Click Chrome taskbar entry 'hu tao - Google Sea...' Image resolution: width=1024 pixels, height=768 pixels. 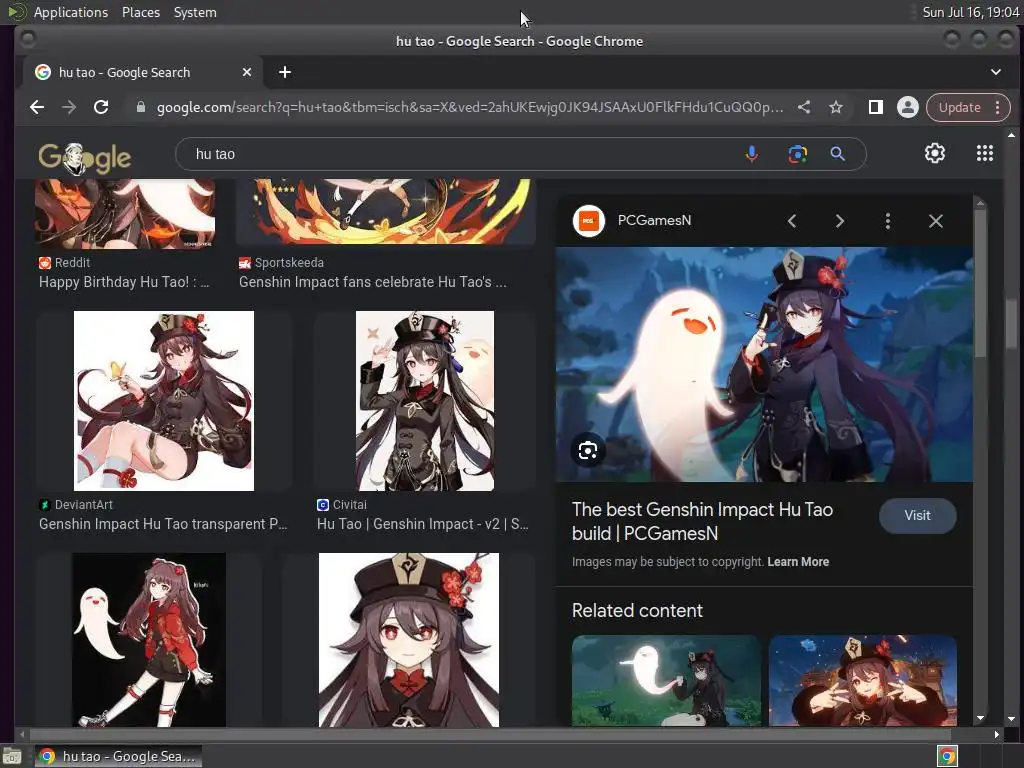(x=118, y=756)
